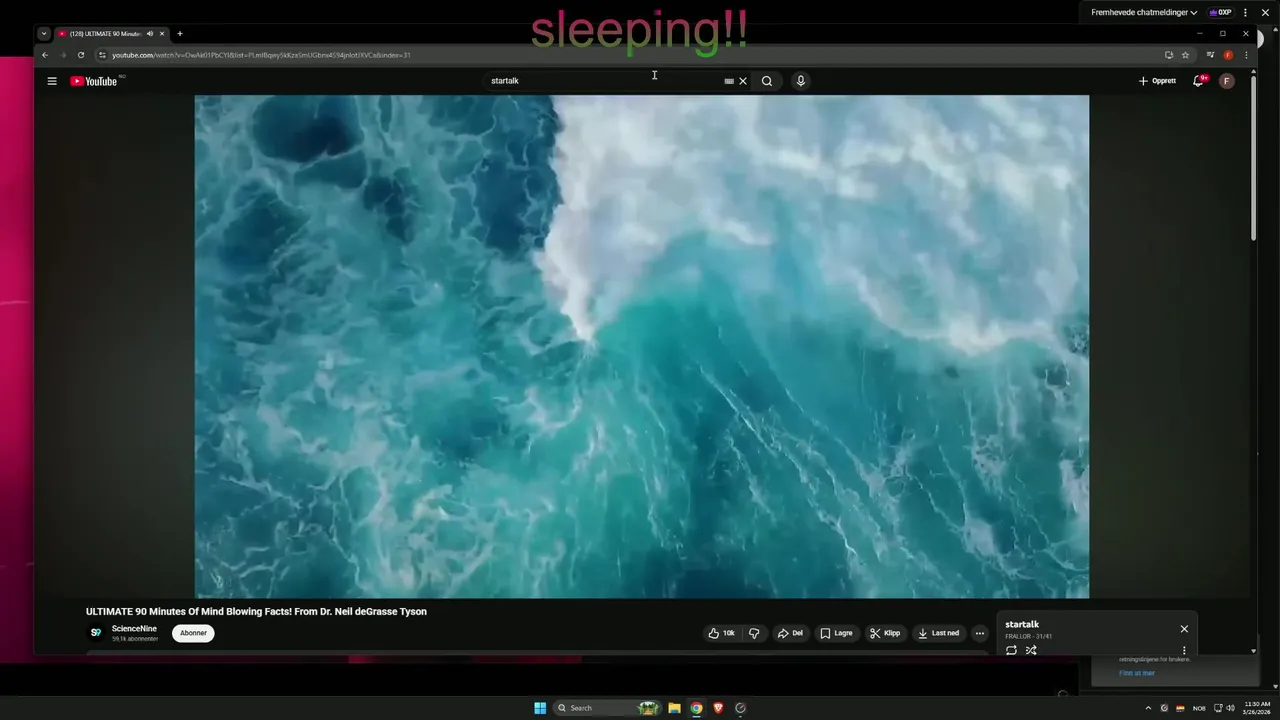Go to YouTube home via logo

[94, 81]
